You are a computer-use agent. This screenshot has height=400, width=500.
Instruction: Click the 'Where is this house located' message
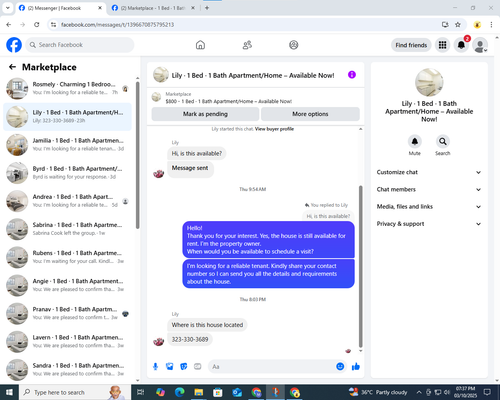(x=207, y=325)
